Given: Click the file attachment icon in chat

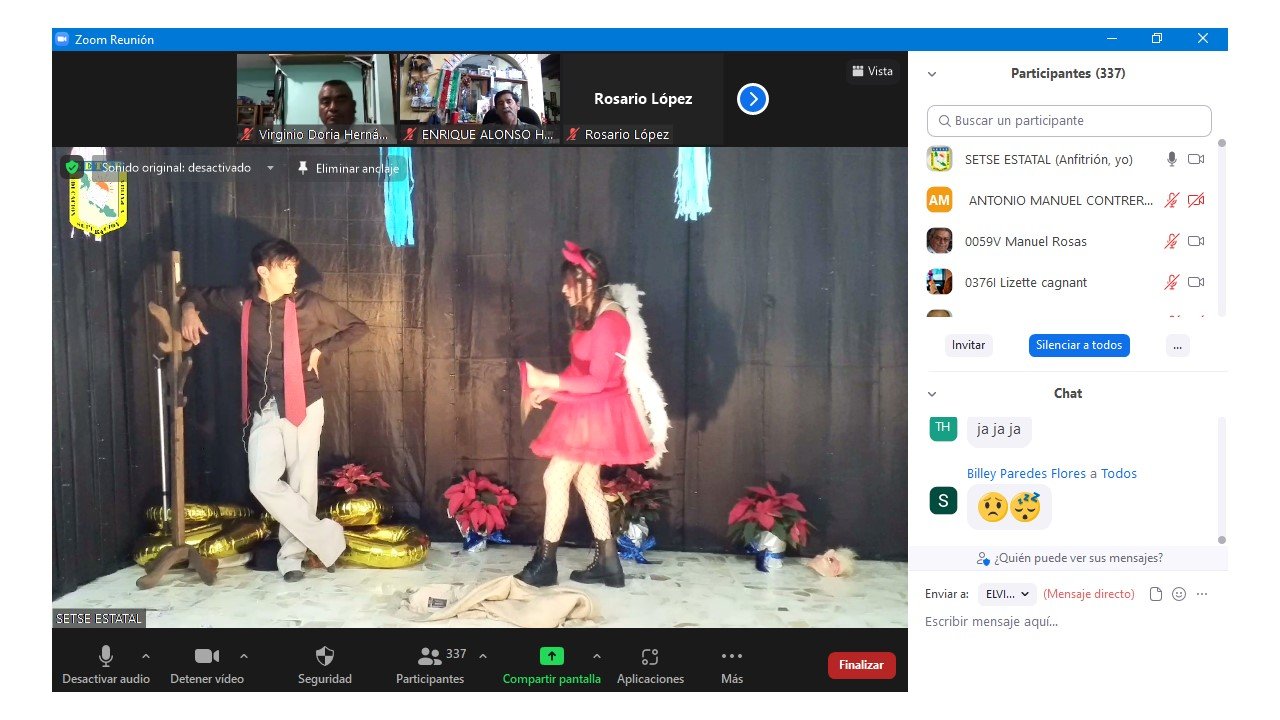Looking at the screenshot, I should tap(1156, 594).
